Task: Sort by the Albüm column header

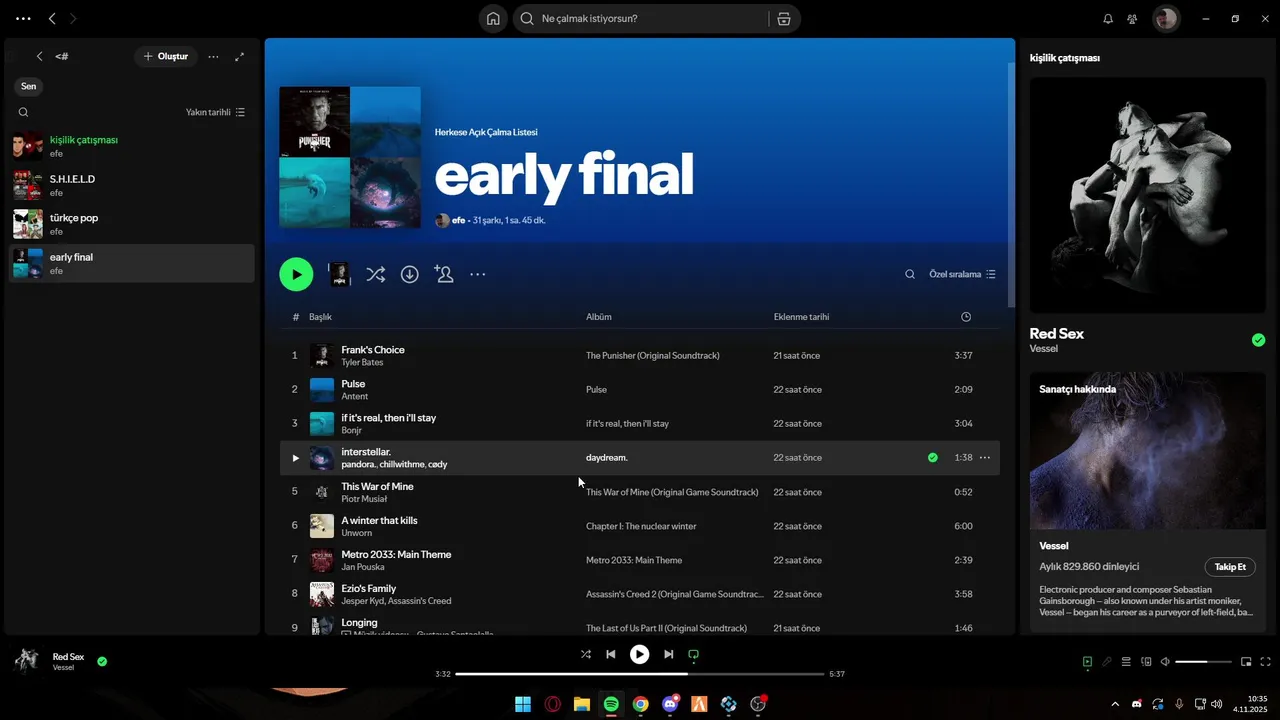Action: click(598, 317)
